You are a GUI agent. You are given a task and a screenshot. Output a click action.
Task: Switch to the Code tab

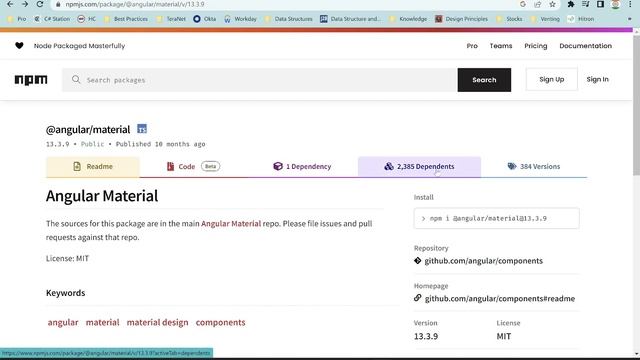click(x=193, y=167)
